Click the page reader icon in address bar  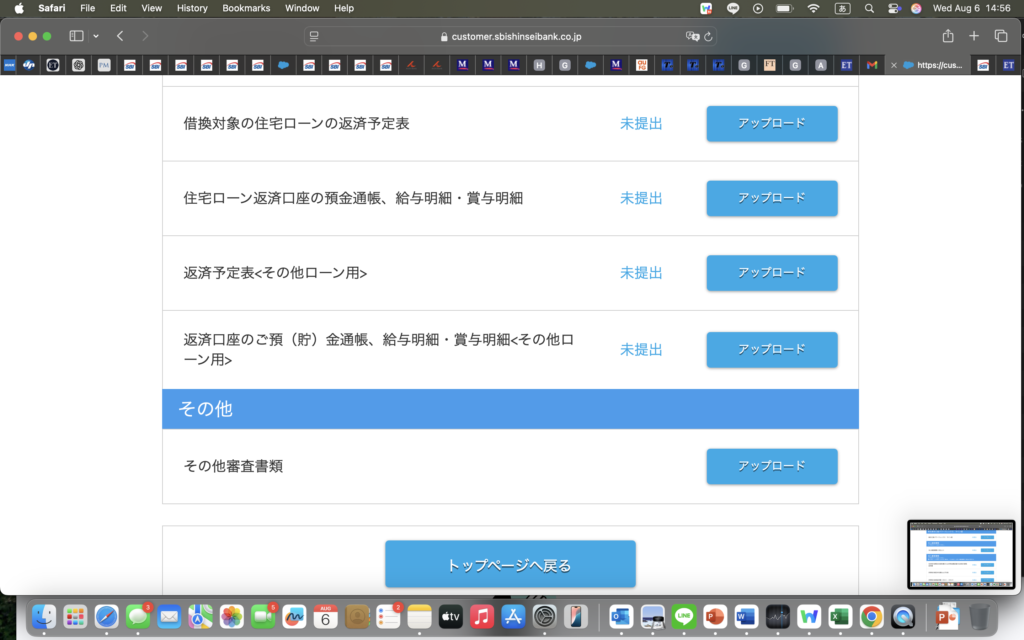(x=314, y=36)
